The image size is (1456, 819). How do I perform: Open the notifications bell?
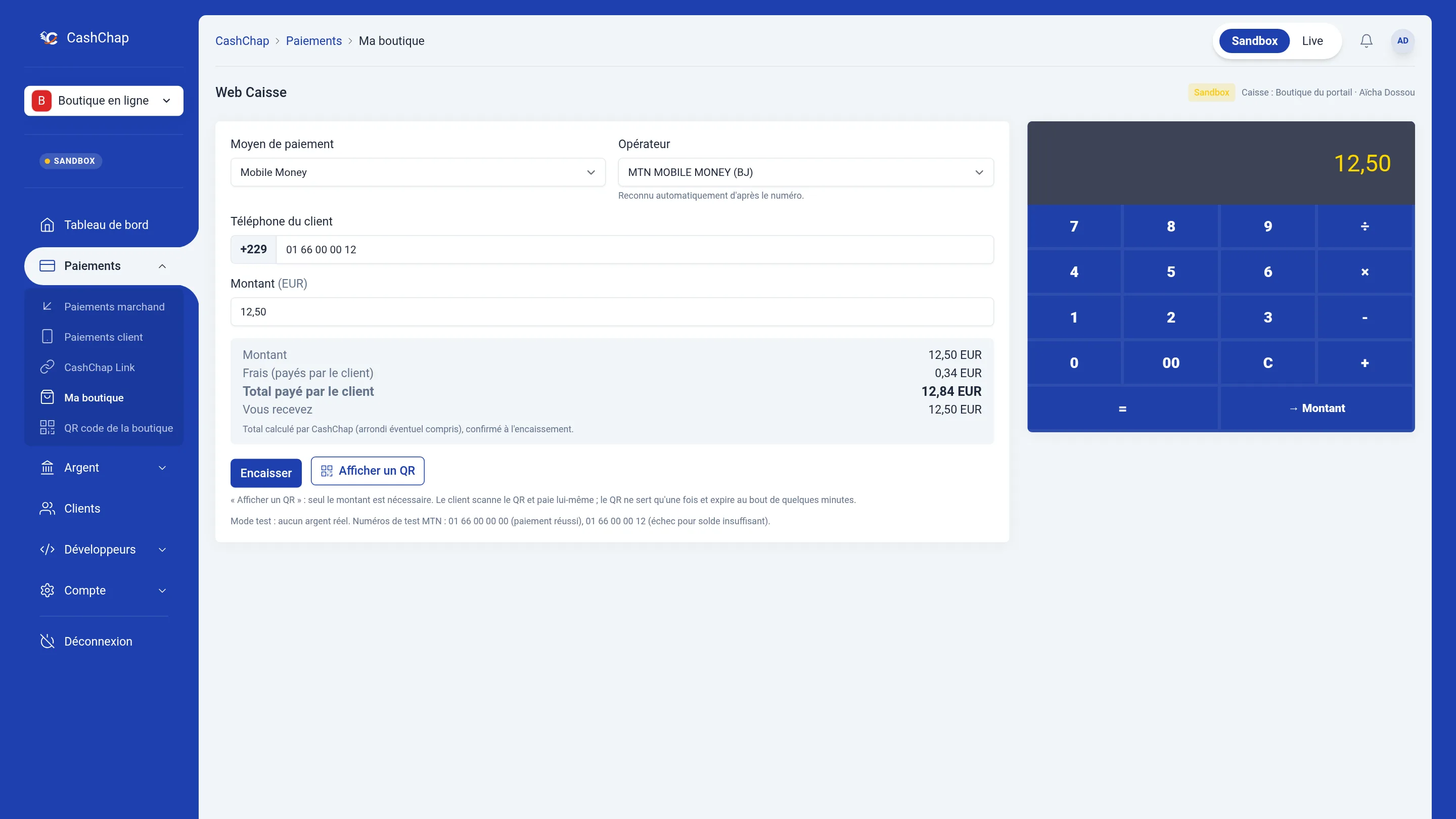click(x=1366, y=40)
